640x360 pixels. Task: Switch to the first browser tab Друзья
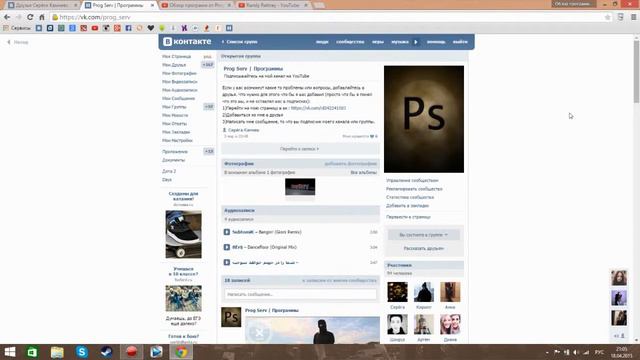[x=42, y=5]
